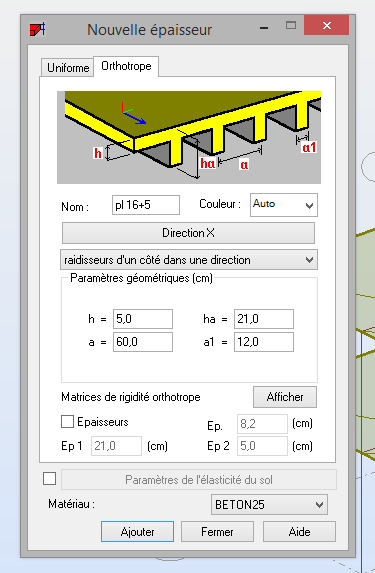Focus the h value field
This screenshot has width=375, height=573.
(143, 319)
